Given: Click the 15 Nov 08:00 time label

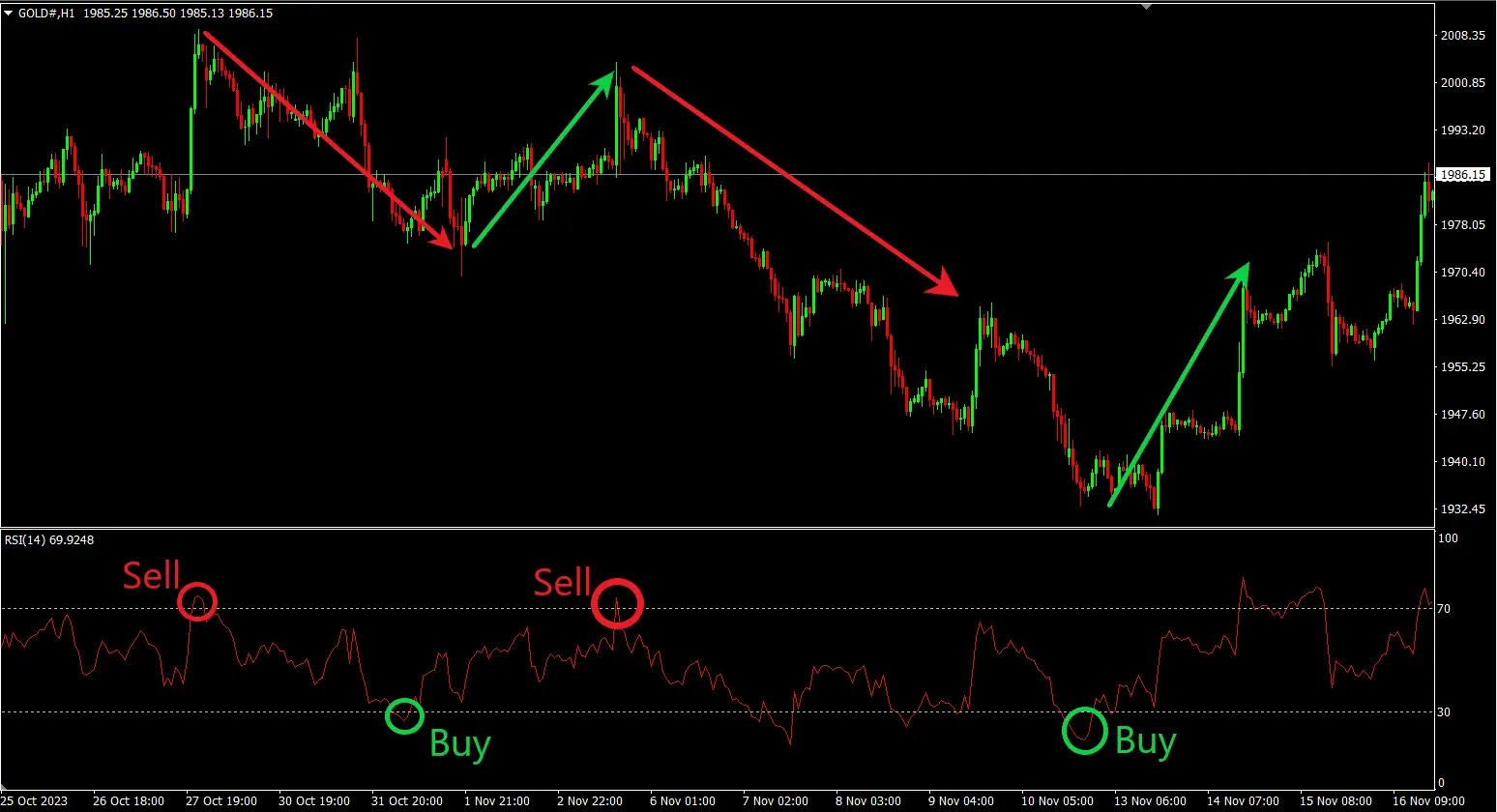Looking at the screenshot, I should pyautogui.click(x=1336, y=801).
